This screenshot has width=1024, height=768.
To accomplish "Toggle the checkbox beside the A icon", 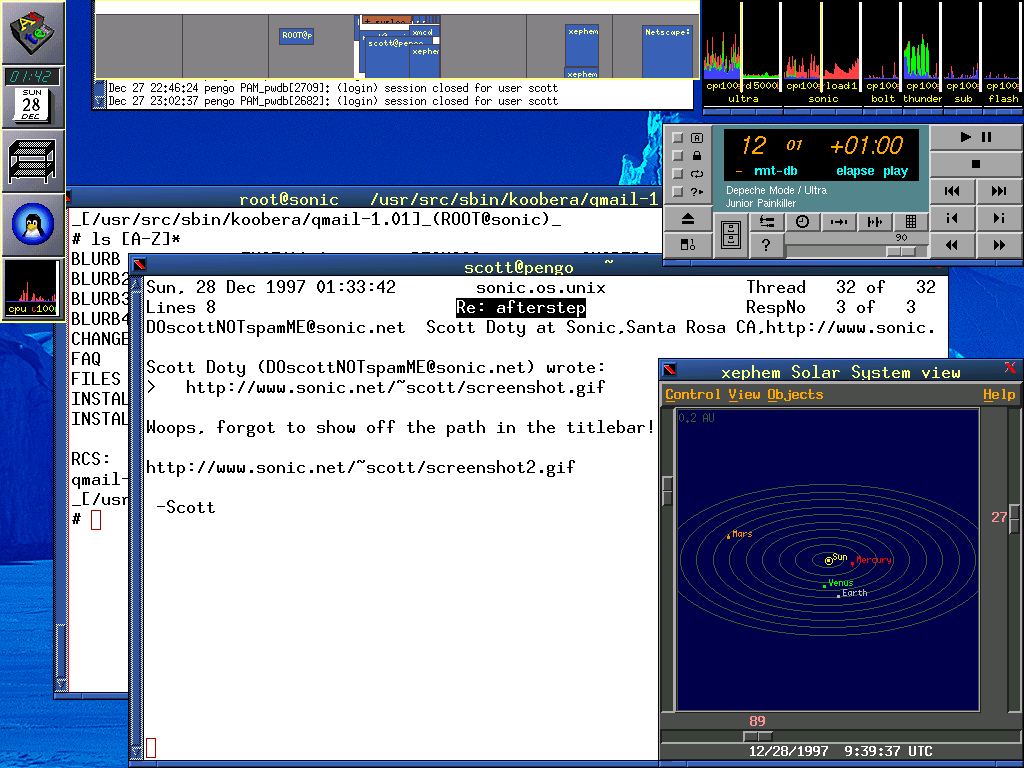I will coord(678,138).
